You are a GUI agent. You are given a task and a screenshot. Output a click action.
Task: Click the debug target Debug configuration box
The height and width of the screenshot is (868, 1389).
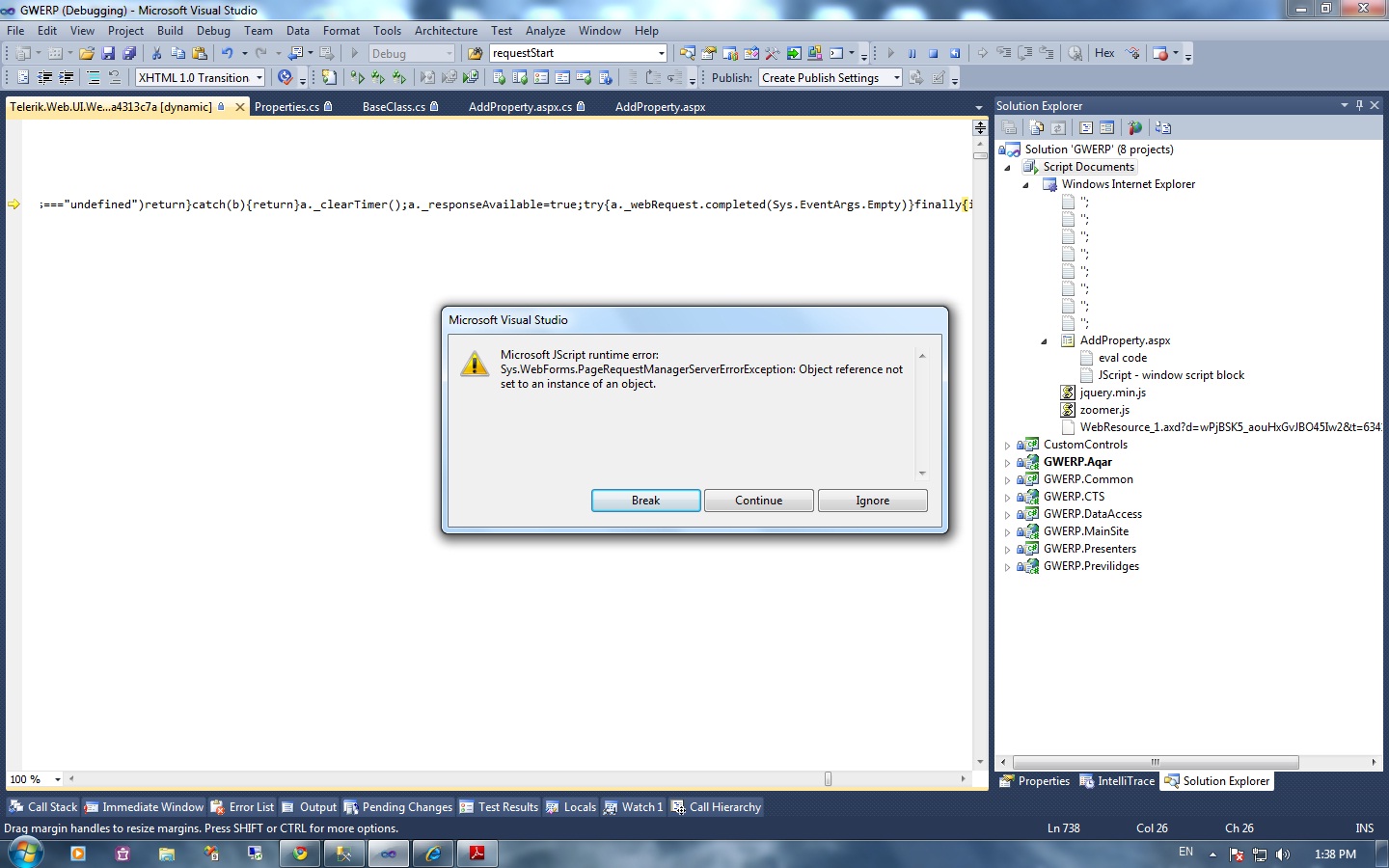[411, 54]
